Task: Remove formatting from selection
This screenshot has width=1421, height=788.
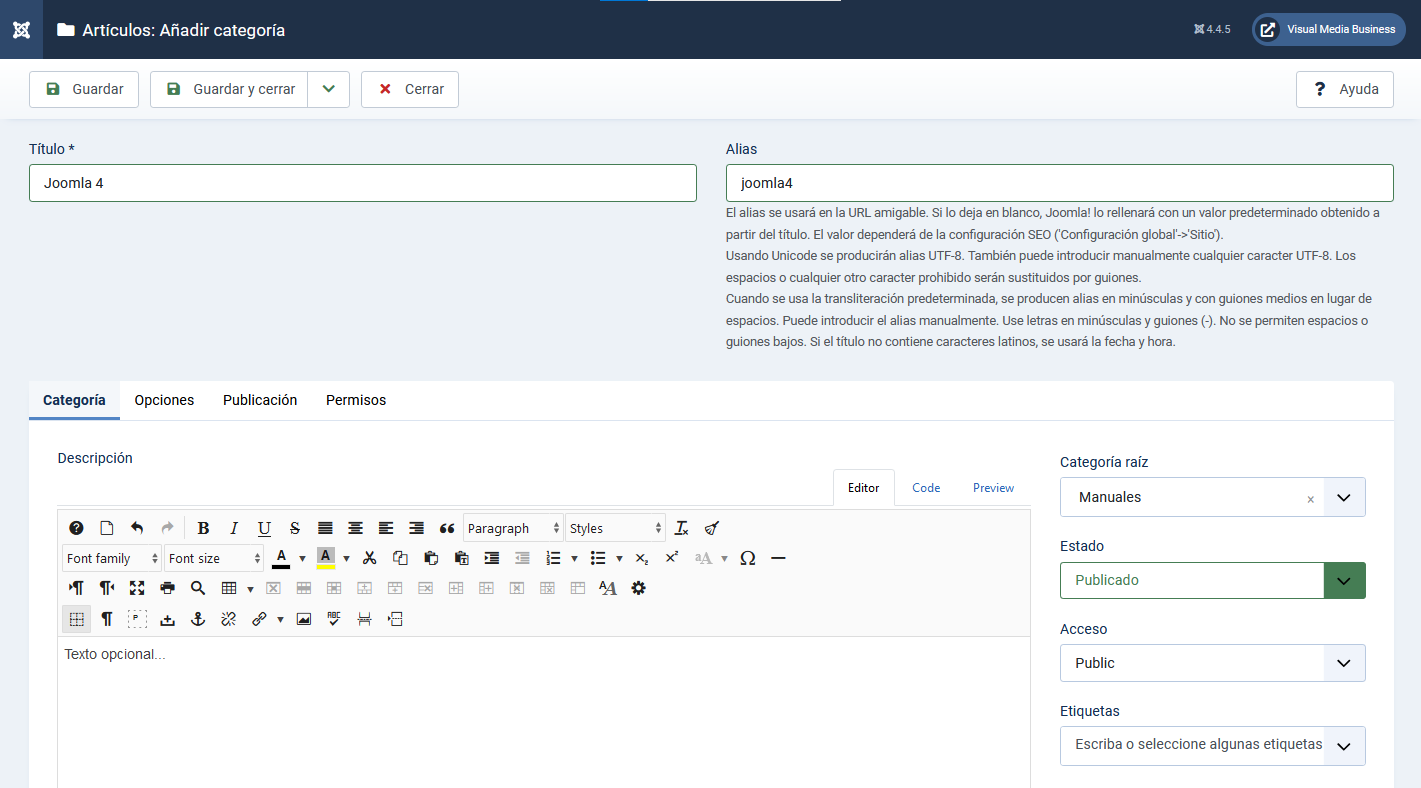Action: pyautogui.click(x=682, y=528)
